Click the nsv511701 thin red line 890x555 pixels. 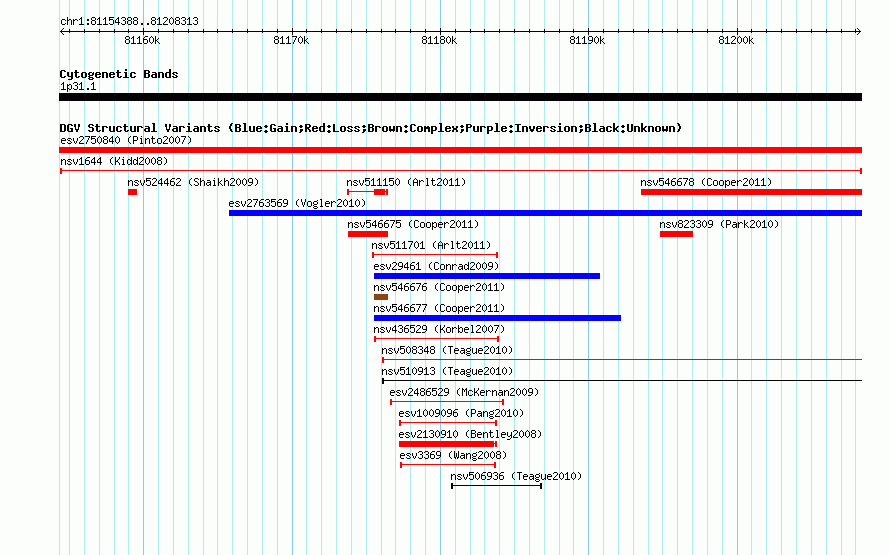point(435,255)
